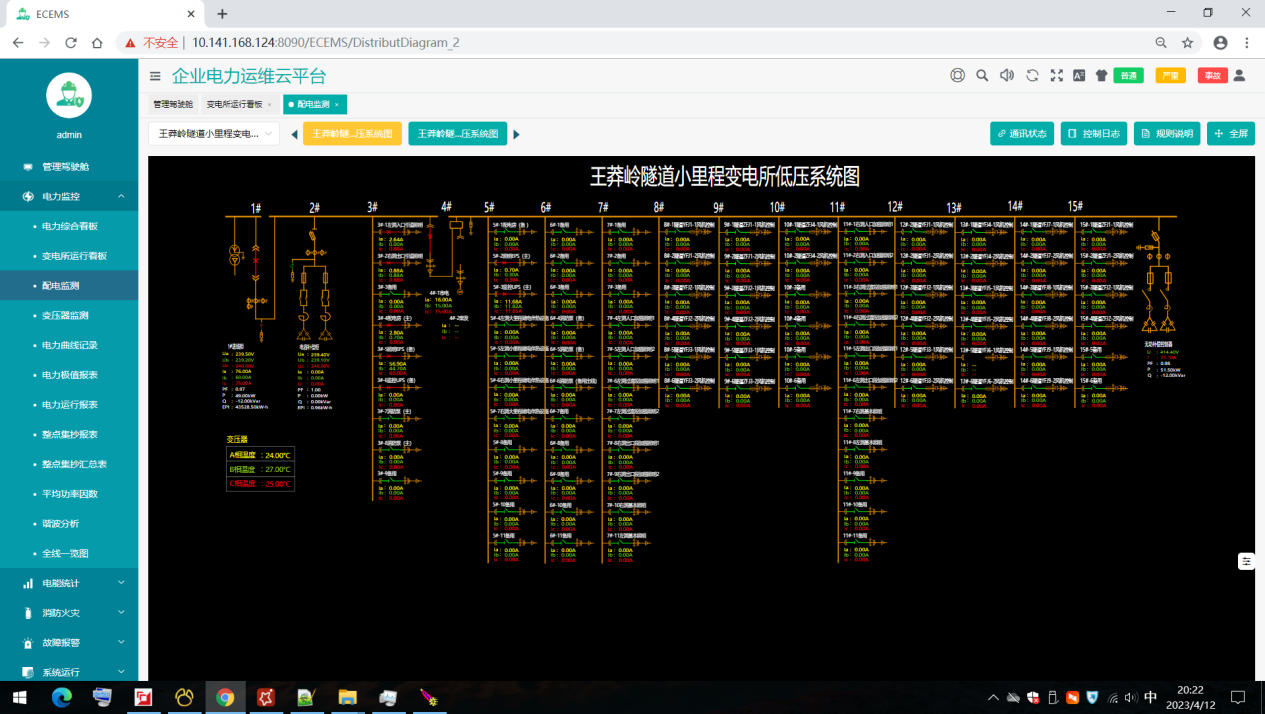Click the fullscreen expand icon in header
The width and height of the screenshot is (1265, 714).
point(1056,75)
